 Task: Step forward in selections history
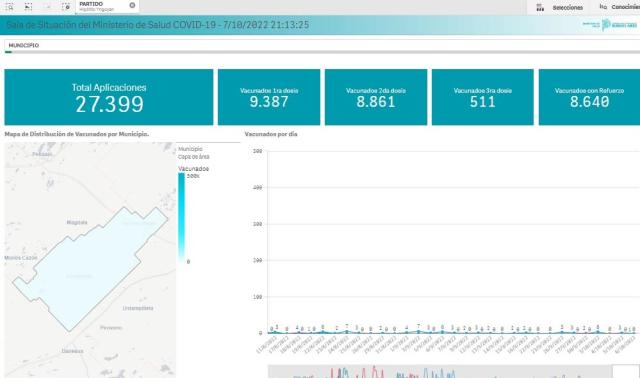click(47, 7)
